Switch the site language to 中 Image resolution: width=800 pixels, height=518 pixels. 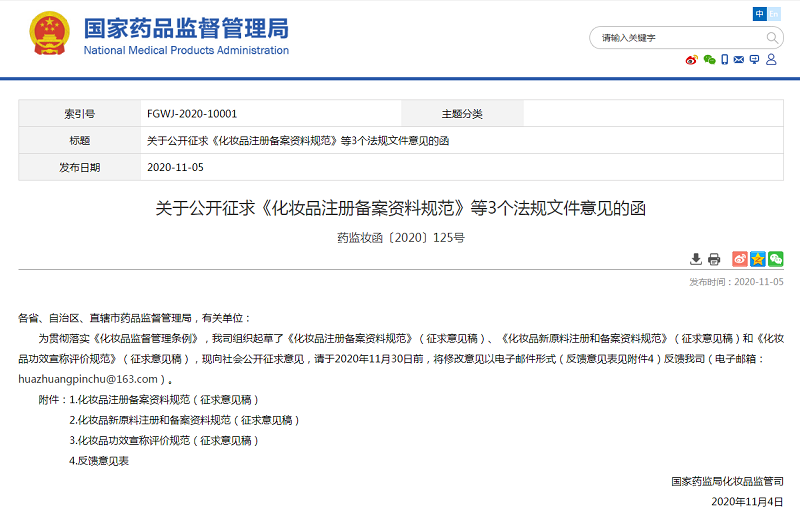(x=760, y=14)
